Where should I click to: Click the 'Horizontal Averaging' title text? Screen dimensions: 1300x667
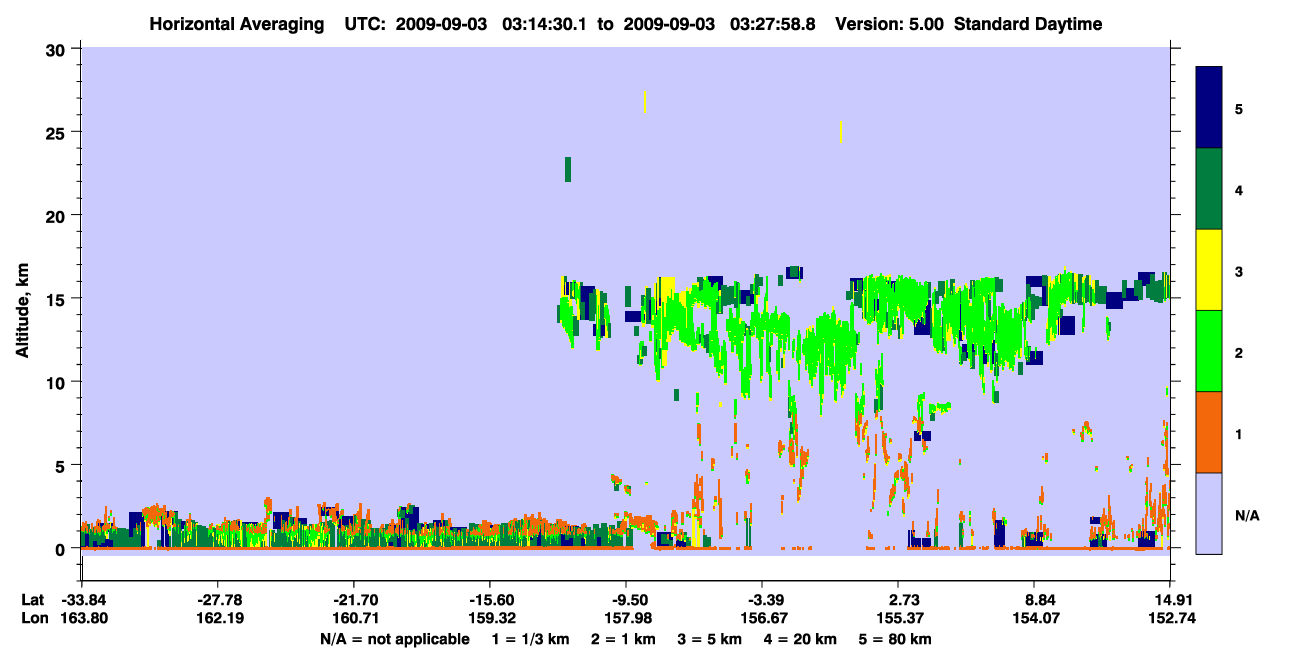(x=236, y=24)
